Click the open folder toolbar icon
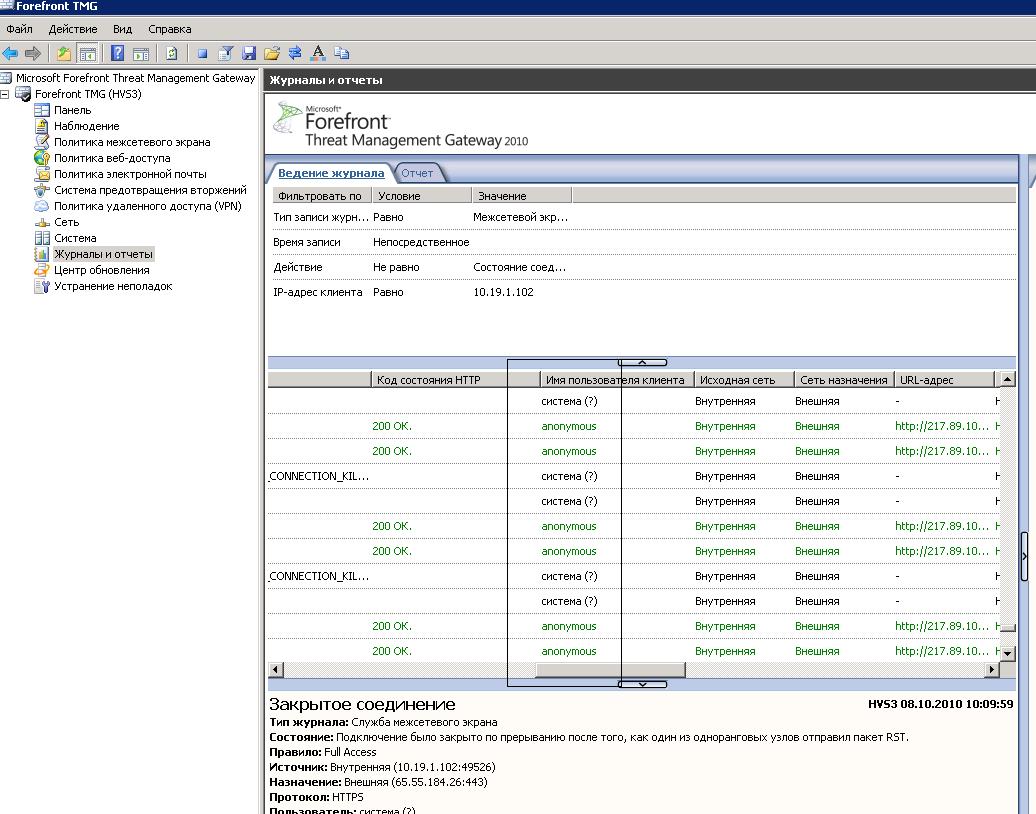The width and height of the screenshot is (1036, 814). [x=272, y=53]
